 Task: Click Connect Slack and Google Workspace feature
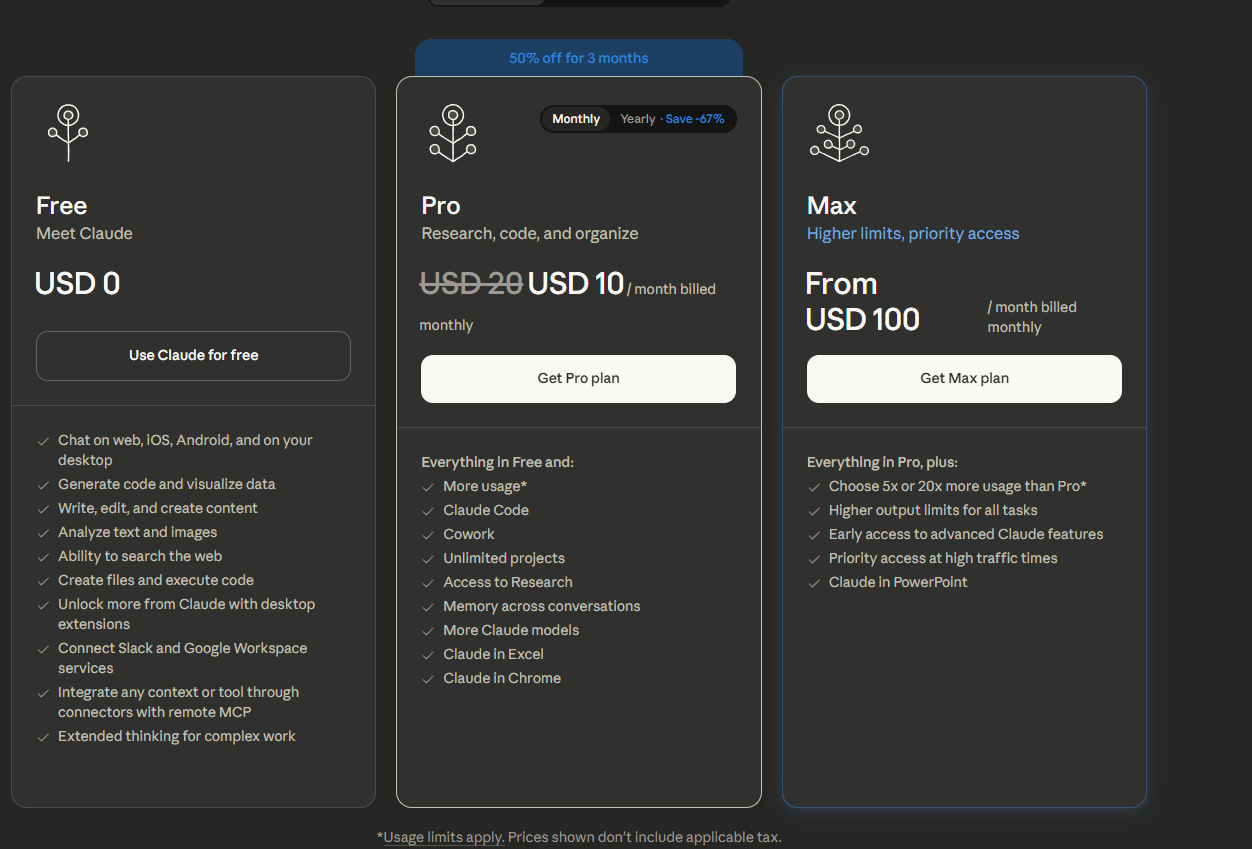pos(183,658)
